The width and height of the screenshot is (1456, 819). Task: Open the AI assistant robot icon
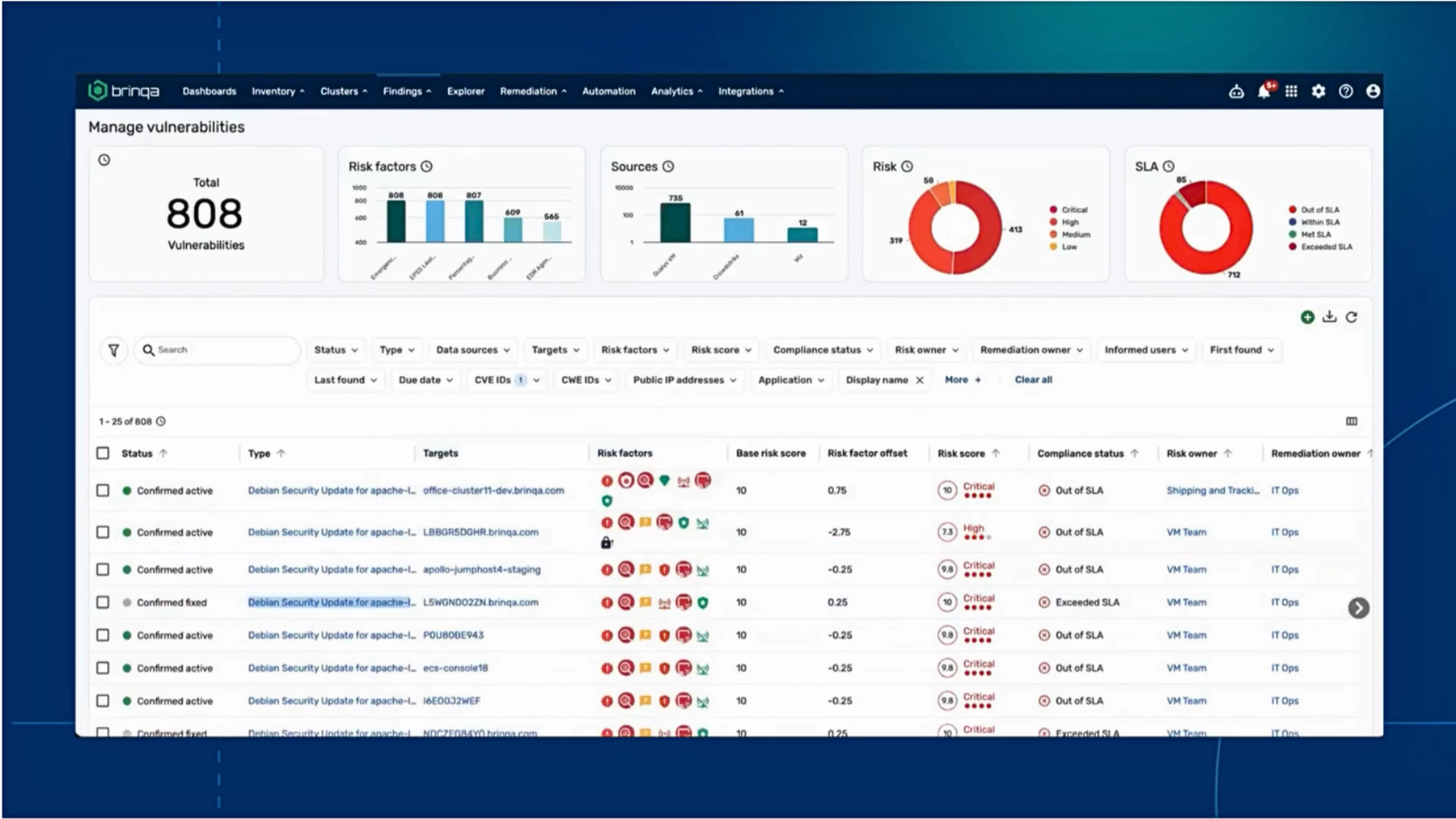(x=1236, y=91)
